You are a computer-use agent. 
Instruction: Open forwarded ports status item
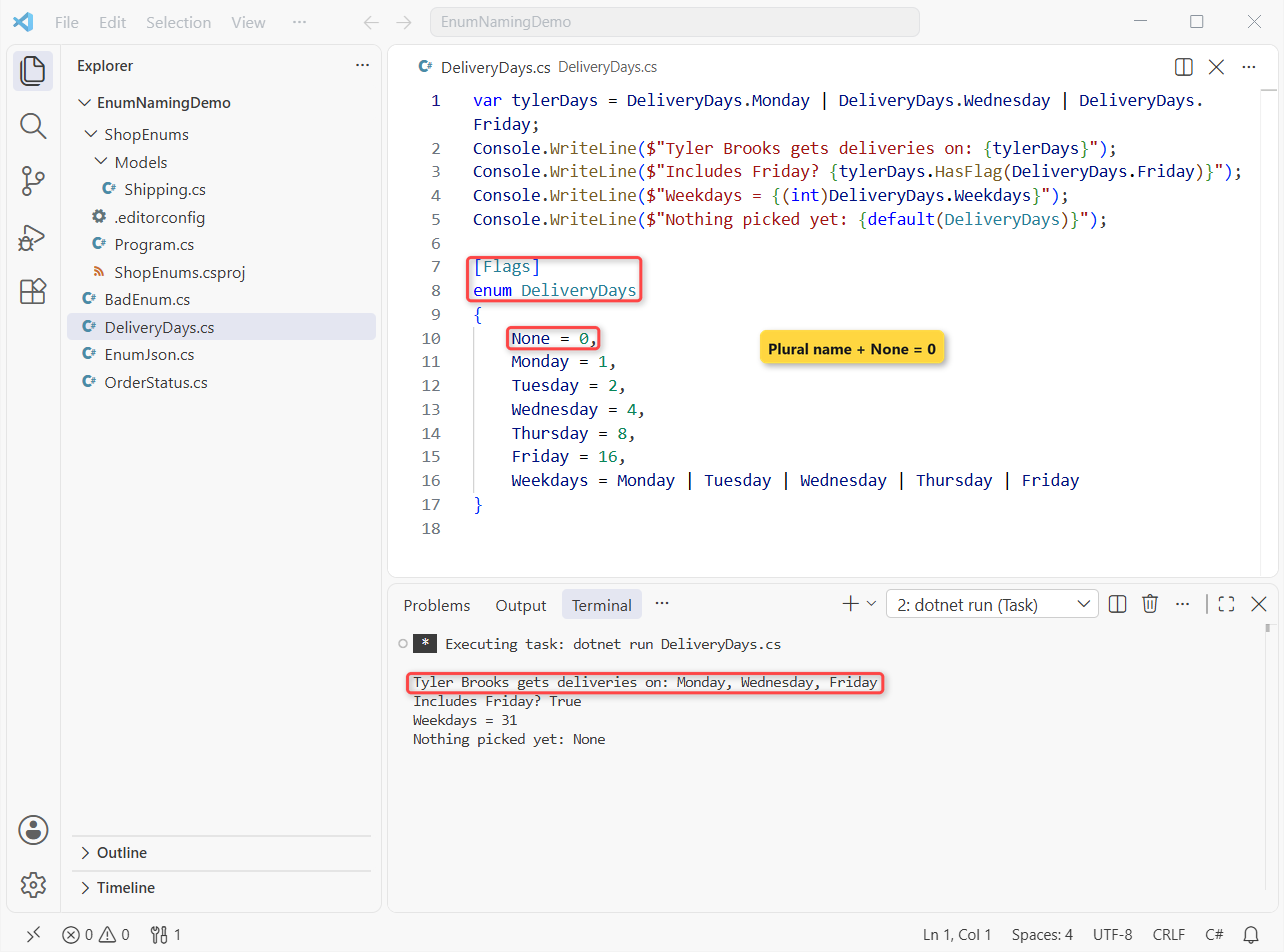coord(165,935)
